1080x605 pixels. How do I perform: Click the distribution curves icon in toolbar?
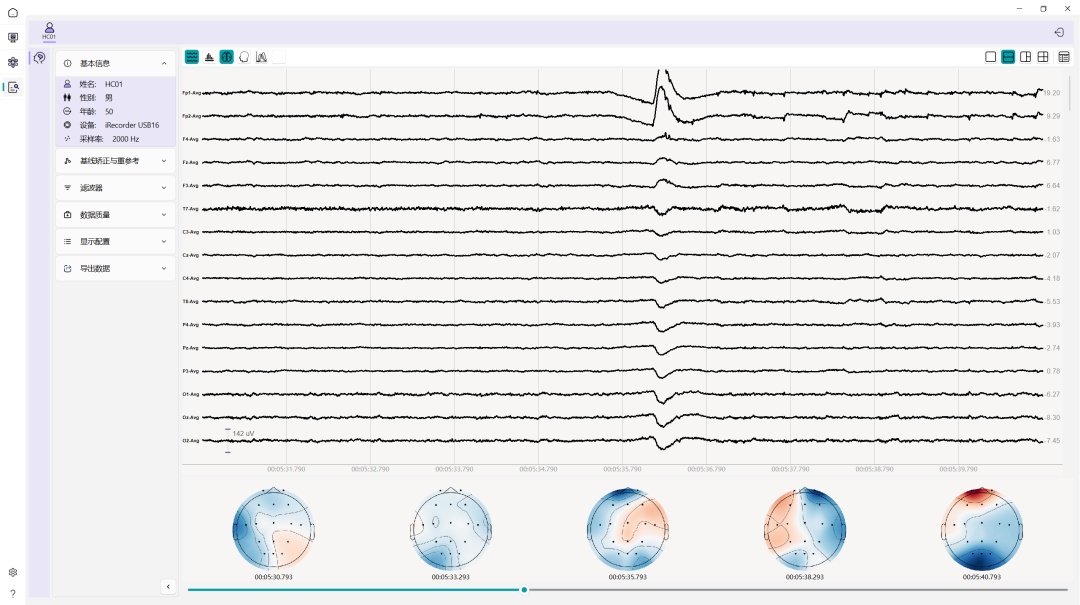coord(261,57)
